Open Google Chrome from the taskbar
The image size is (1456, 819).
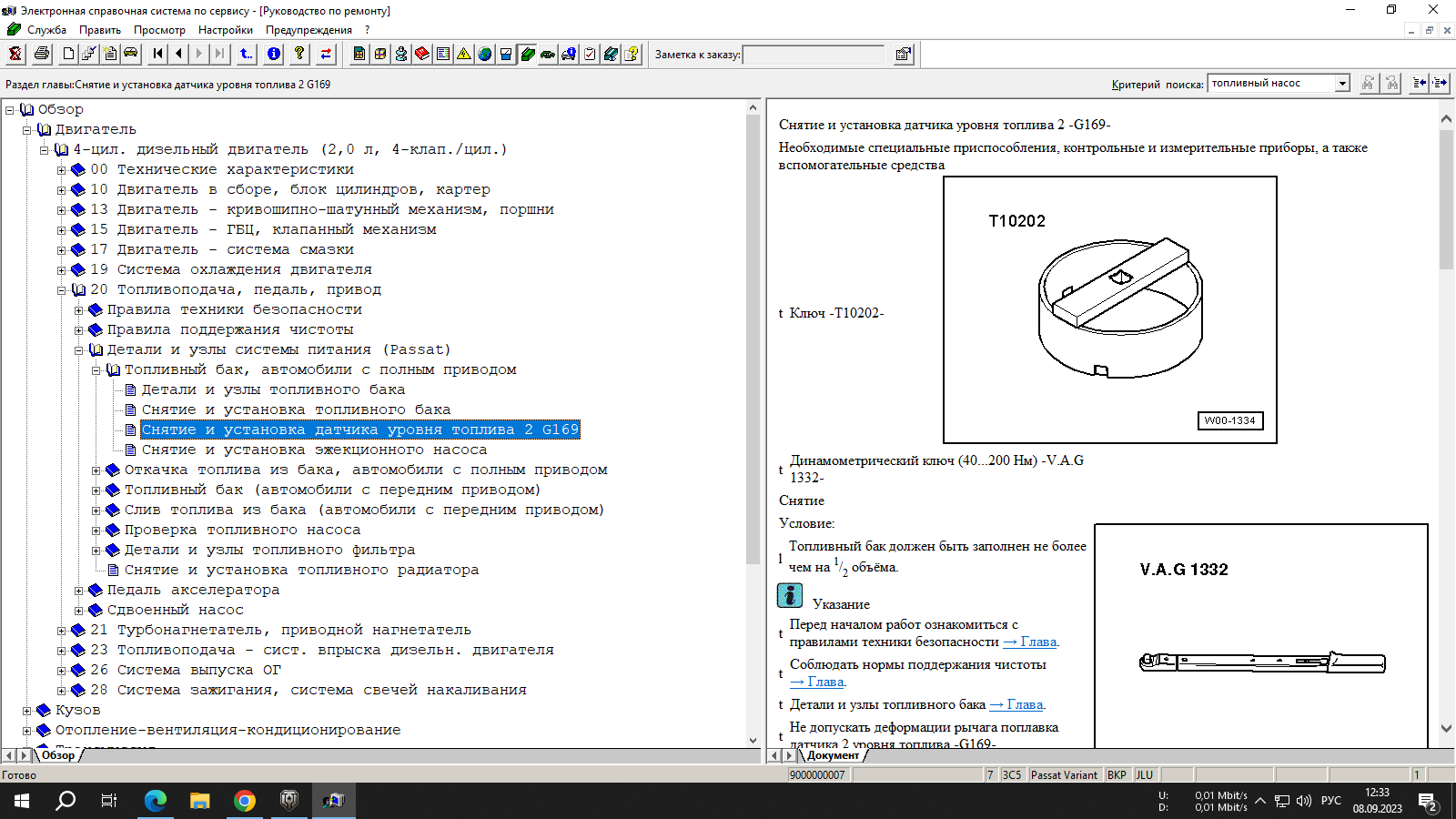point(245,801)
